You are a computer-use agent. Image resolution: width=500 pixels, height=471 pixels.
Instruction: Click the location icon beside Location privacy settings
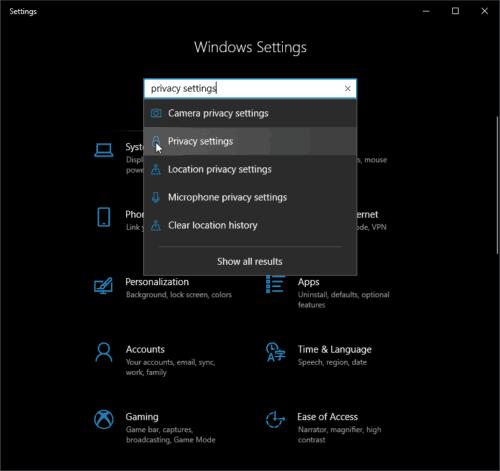pyautogui.click(x=156, y=169)
